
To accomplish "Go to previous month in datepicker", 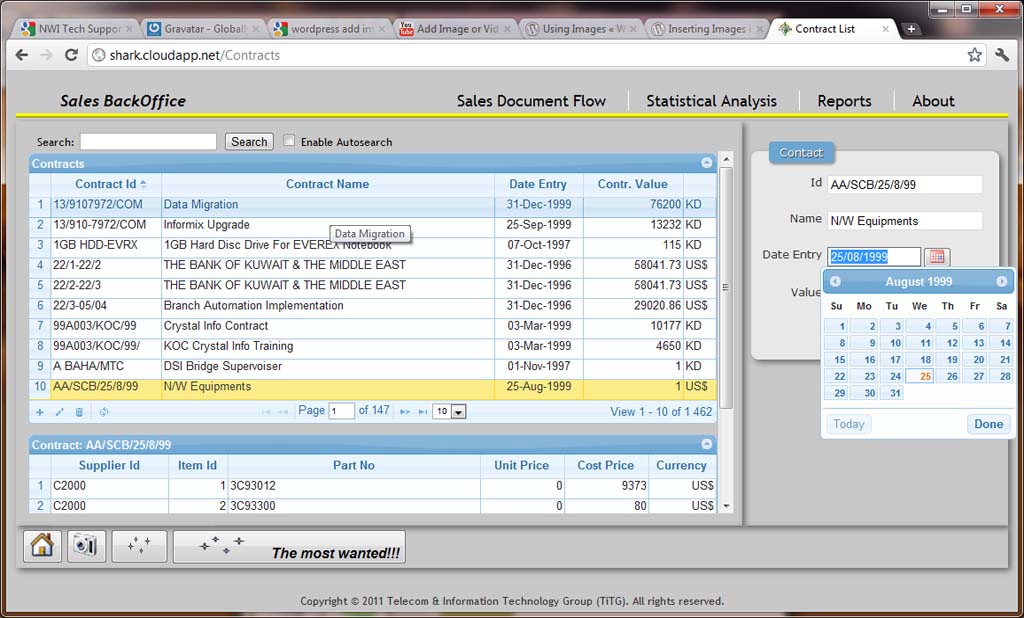I will coord(836,282).
